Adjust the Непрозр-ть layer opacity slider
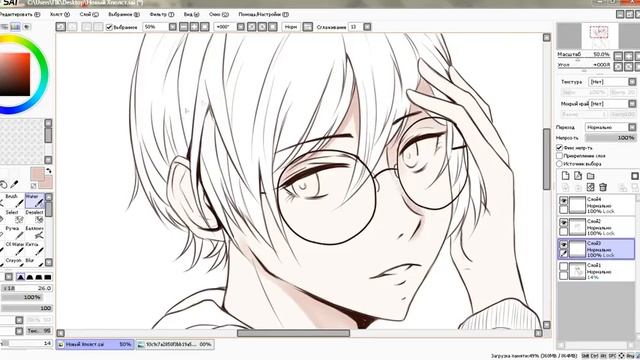Viewport: 640px width, 360px height. pos(611,138)
